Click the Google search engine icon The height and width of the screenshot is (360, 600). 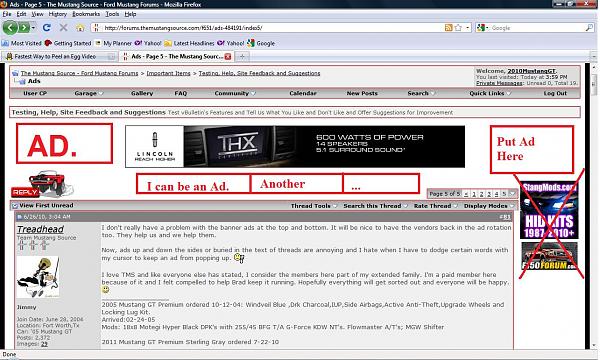click(481, 28)
